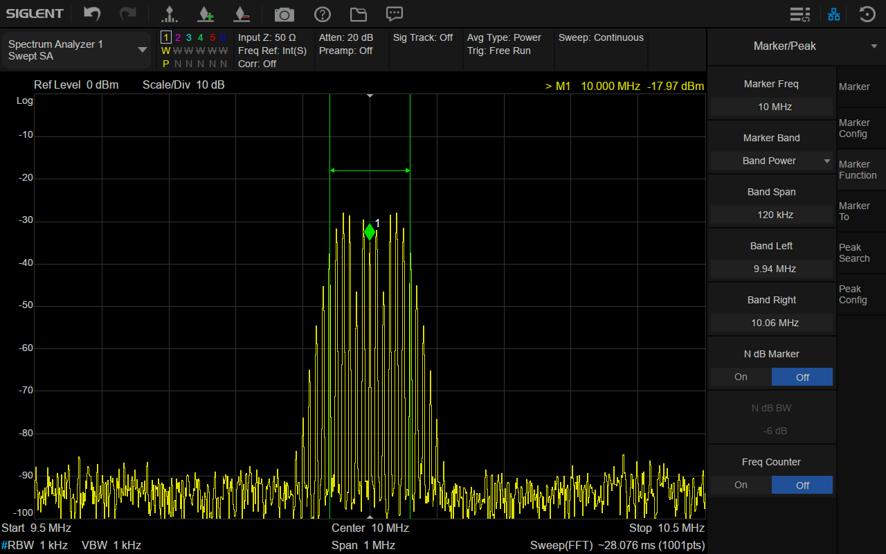Click the M1 marker readout

point(624,86)
